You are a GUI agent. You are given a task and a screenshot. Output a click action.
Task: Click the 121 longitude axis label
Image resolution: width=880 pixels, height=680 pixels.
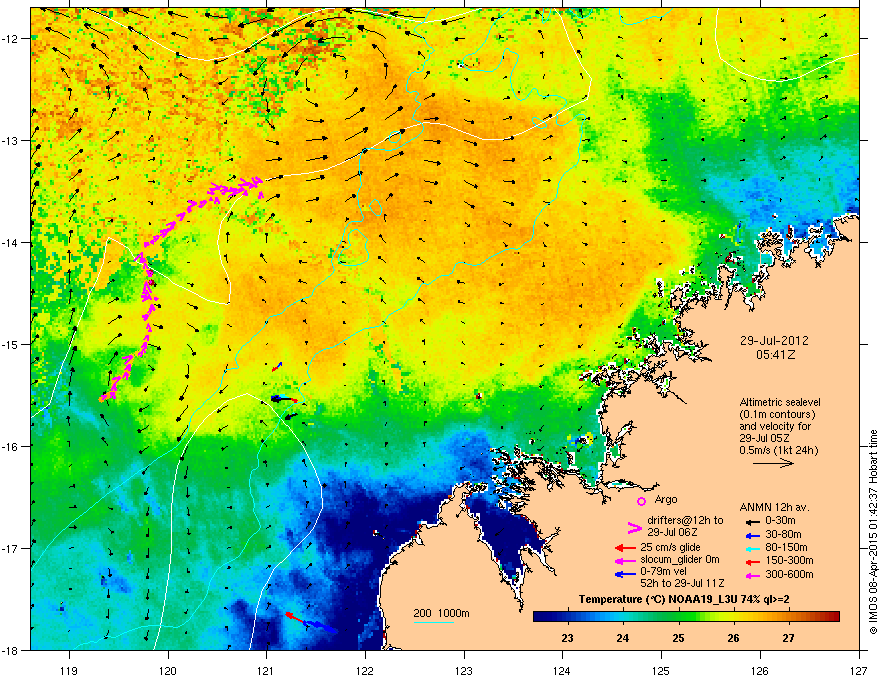pos(266,670)
